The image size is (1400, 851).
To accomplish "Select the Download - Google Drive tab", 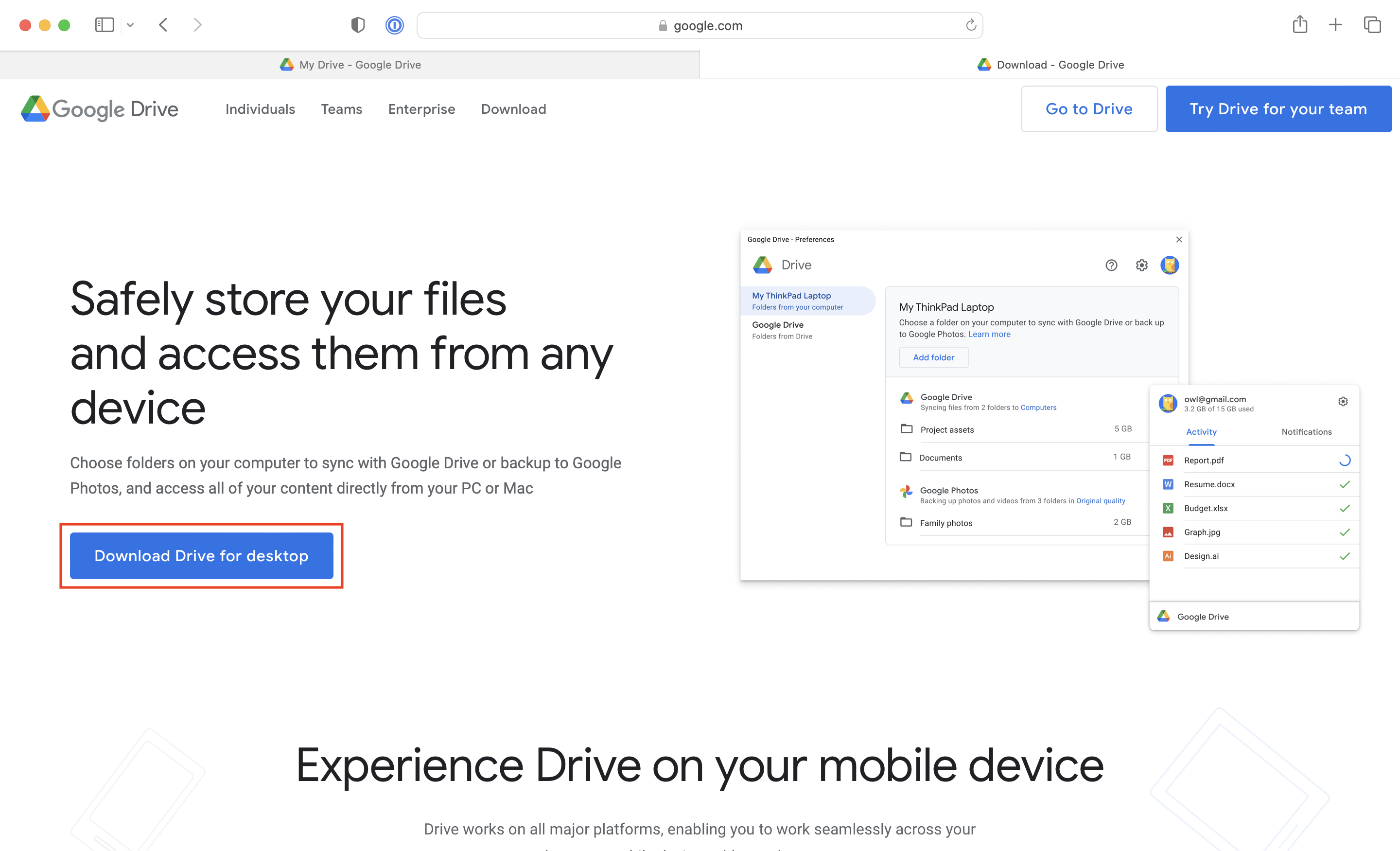I will point(1050,65).
